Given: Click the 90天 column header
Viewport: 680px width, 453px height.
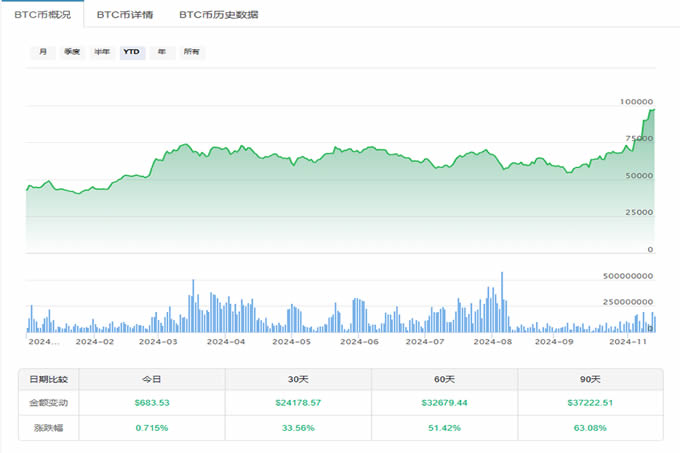Looking at the screenshot, I should (590, 379).
